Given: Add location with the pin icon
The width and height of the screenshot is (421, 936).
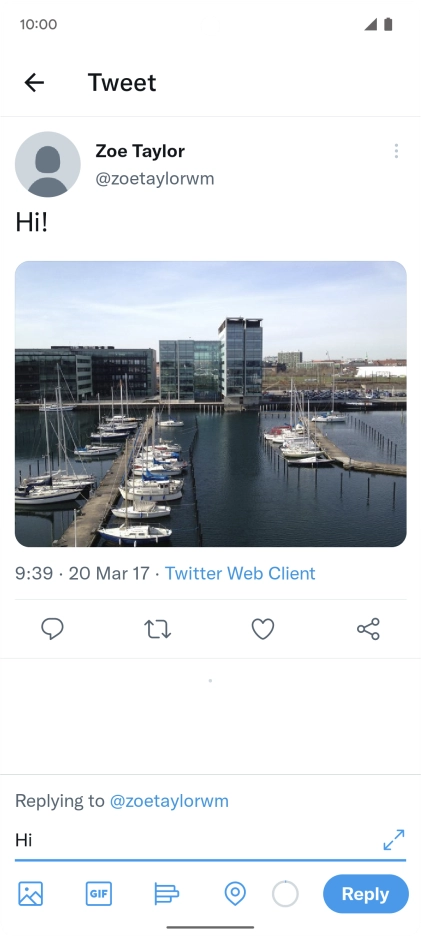Looking at the screenshot, I should [235, 894].
